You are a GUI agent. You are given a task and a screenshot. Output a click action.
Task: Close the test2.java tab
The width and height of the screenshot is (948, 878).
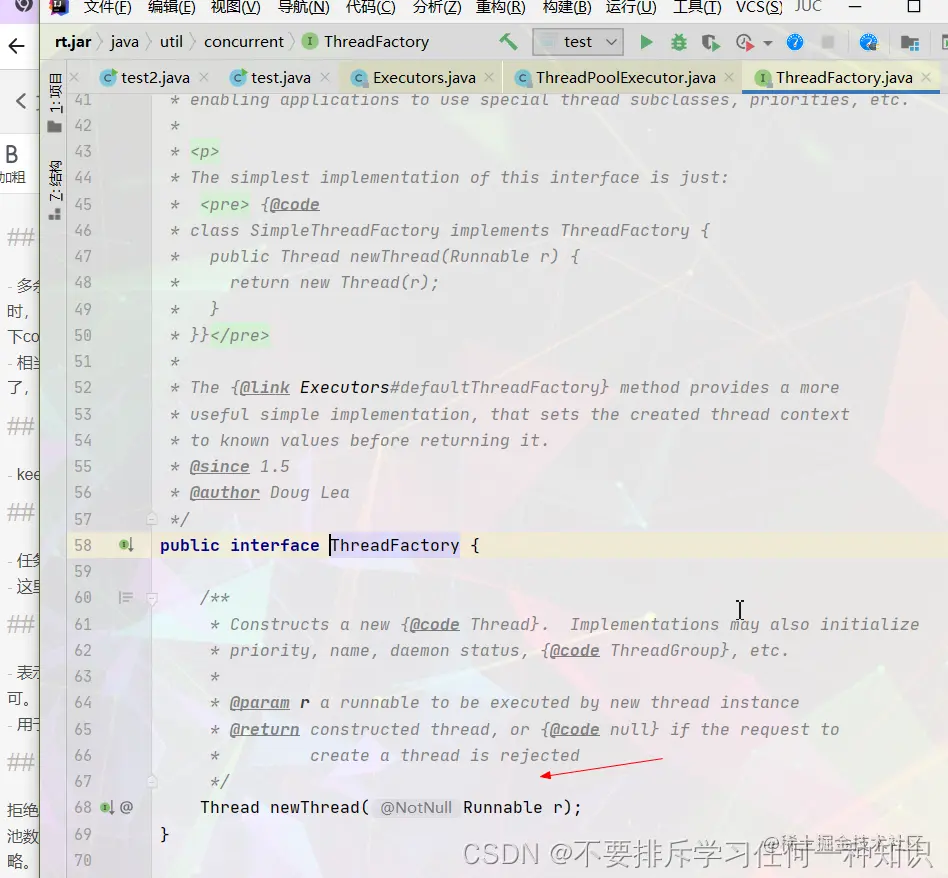204,77
